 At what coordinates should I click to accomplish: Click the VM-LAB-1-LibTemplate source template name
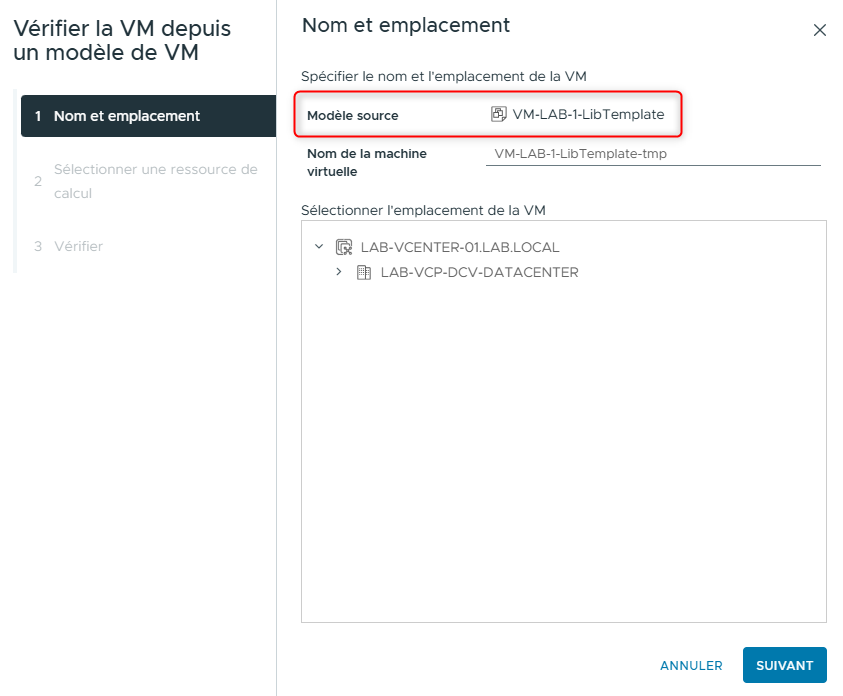coord(588,114)
